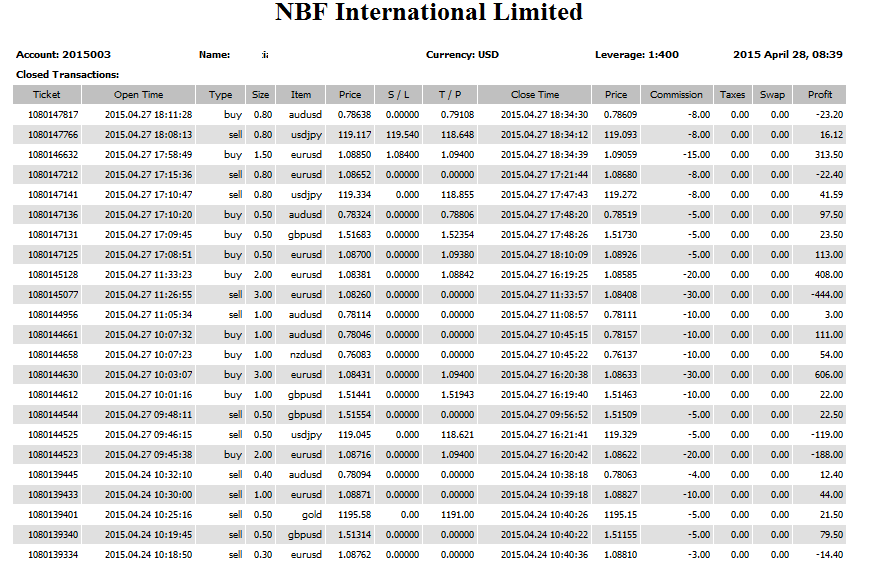Select ticket number 1080147212
870x564 pixels.
pos(53,174)
